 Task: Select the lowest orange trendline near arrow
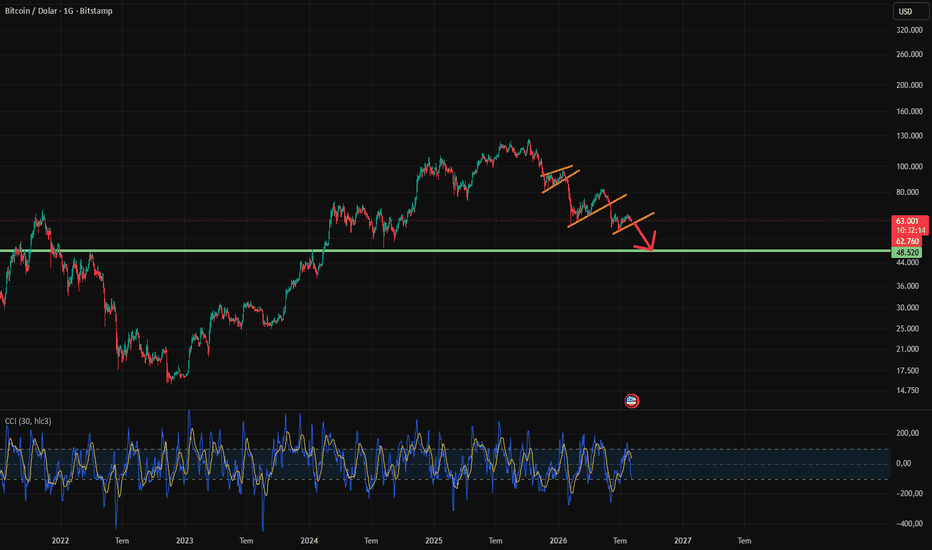point(634,223)
